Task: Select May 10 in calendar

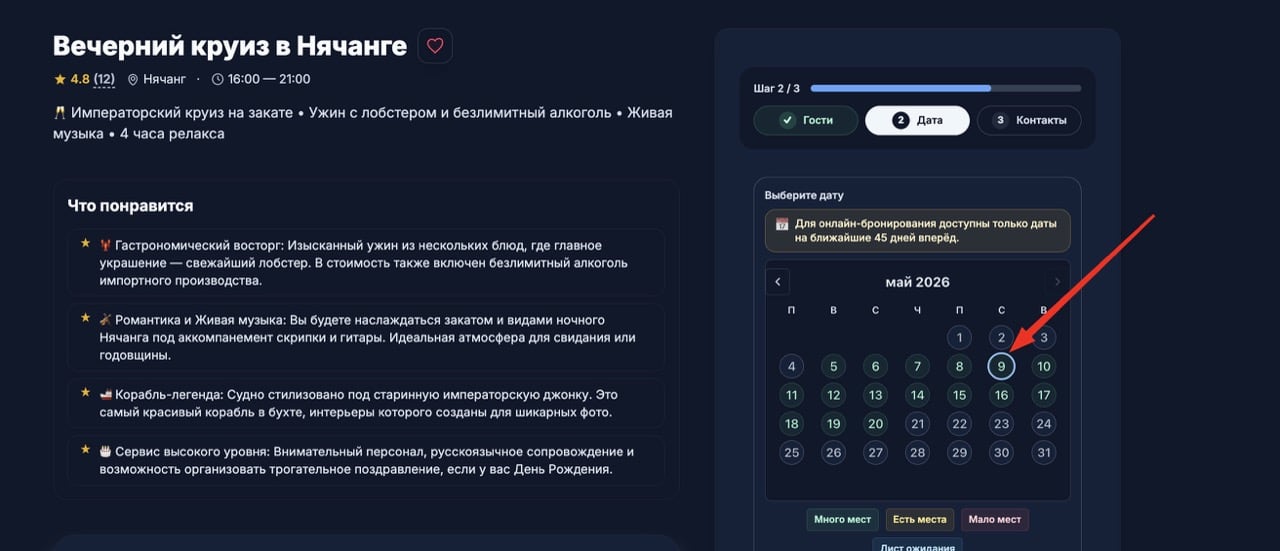Action: (x=1043, y=367)
